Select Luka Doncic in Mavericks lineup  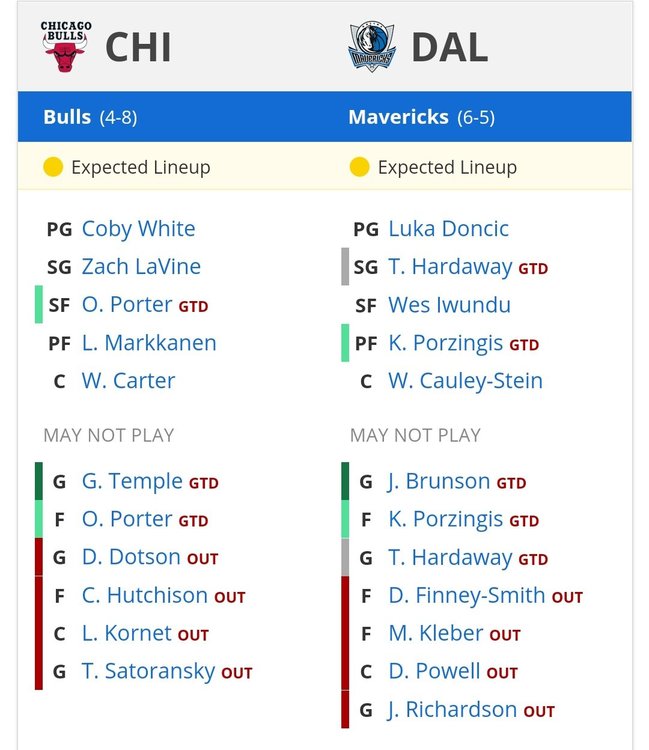click(448, 229)
